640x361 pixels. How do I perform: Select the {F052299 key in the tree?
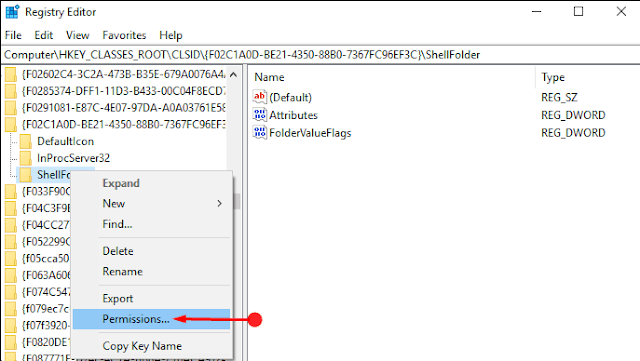point(46,242)
